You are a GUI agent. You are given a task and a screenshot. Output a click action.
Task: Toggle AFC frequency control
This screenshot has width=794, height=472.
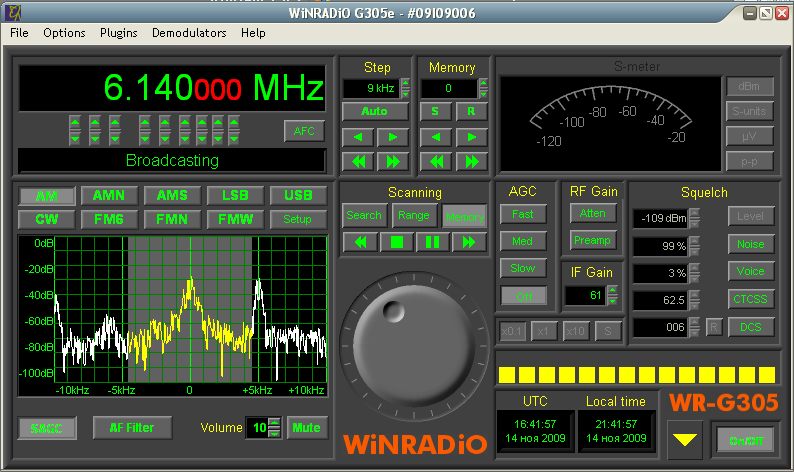pyautogui.click(x=304, y=131)
